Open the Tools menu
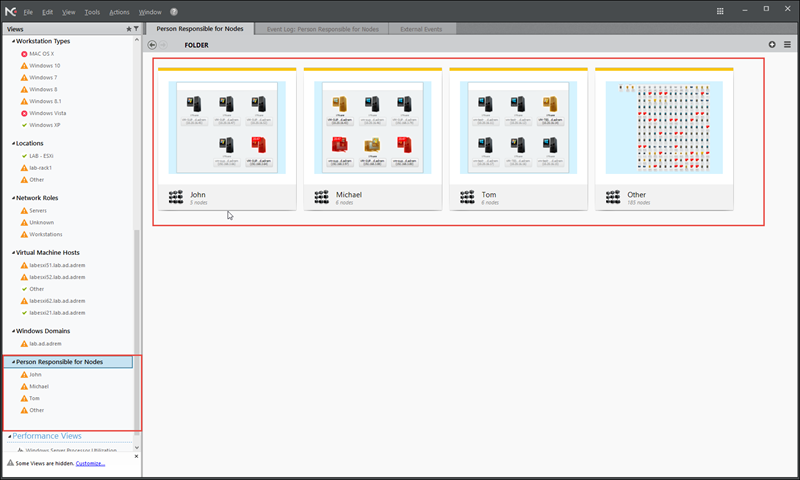Viewport: 800px width, 480px height. (93, 11)
